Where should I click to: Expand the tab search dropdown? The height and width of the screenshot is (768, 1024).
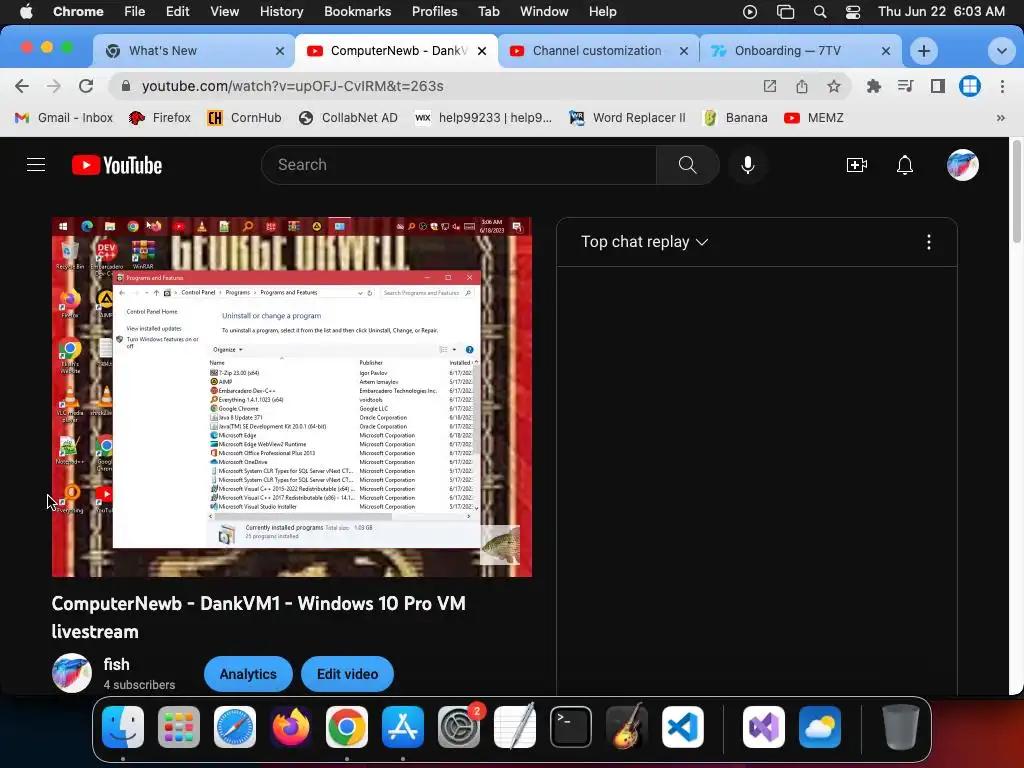1001,51
